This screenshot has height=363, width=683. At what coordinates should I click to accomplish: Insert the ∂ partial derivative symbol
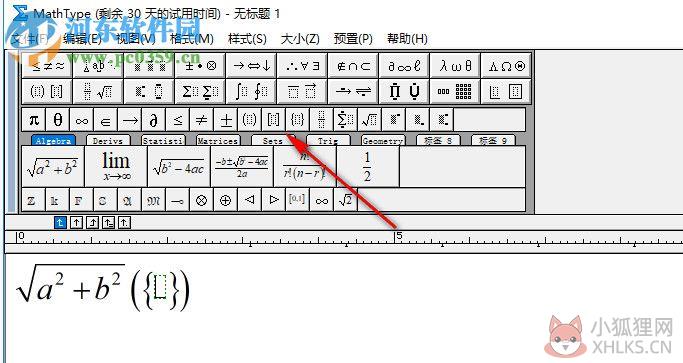coord(153,119)
